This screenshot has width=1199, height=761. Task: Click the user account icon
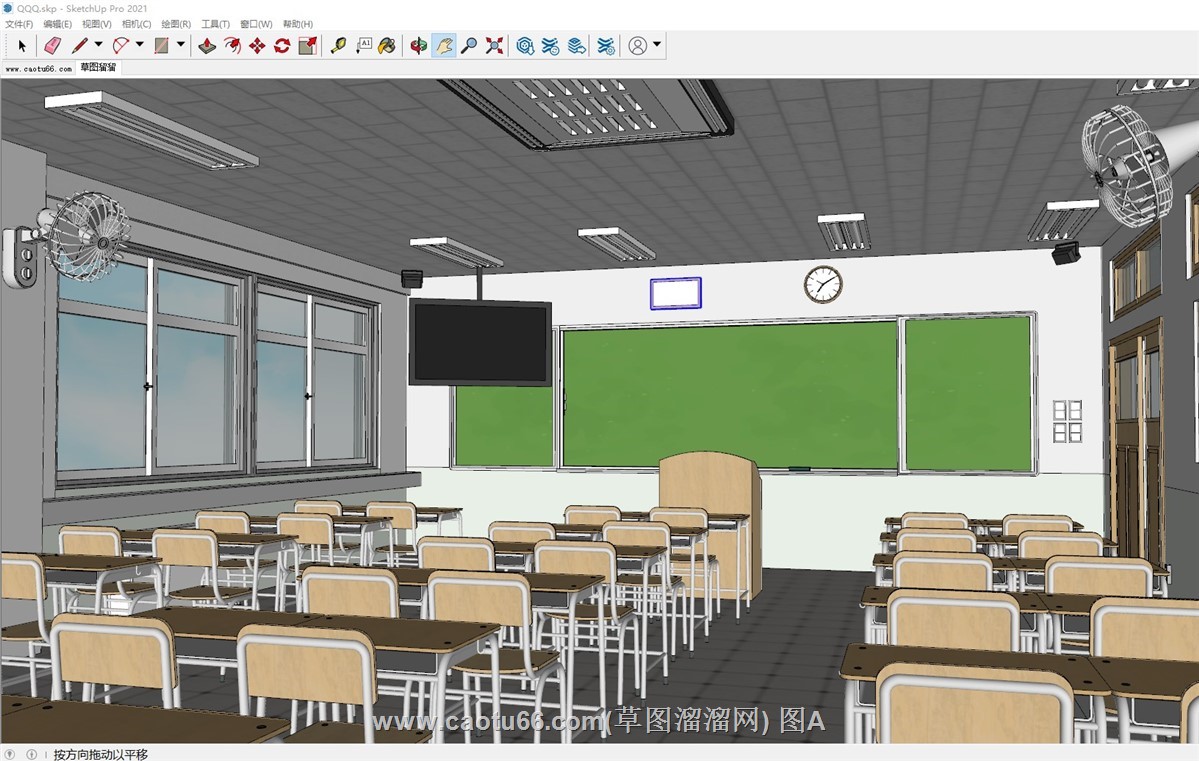[638, 46]
